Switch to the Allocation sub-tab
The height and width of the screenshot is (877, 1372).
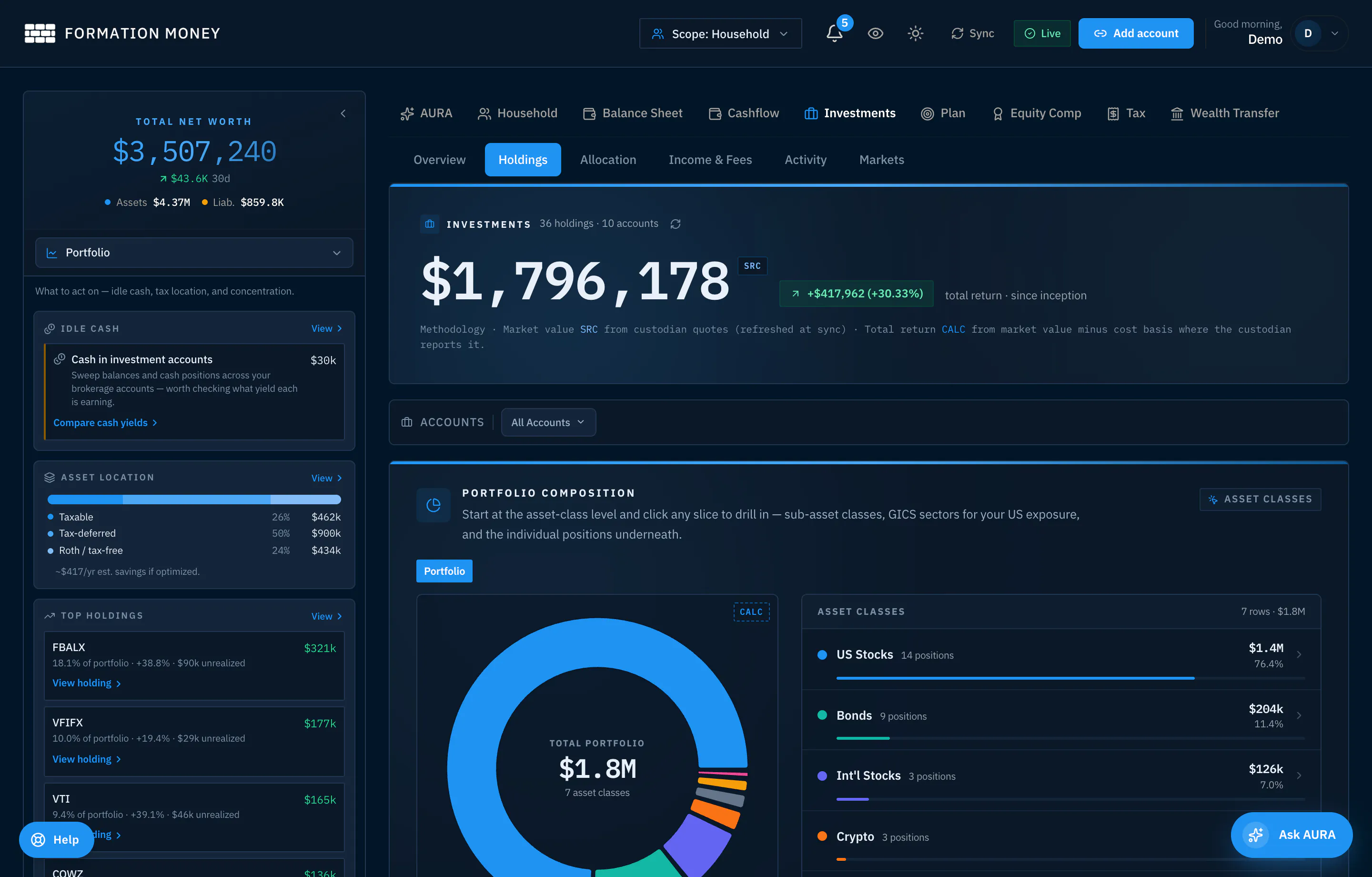[x=608, y=160]
